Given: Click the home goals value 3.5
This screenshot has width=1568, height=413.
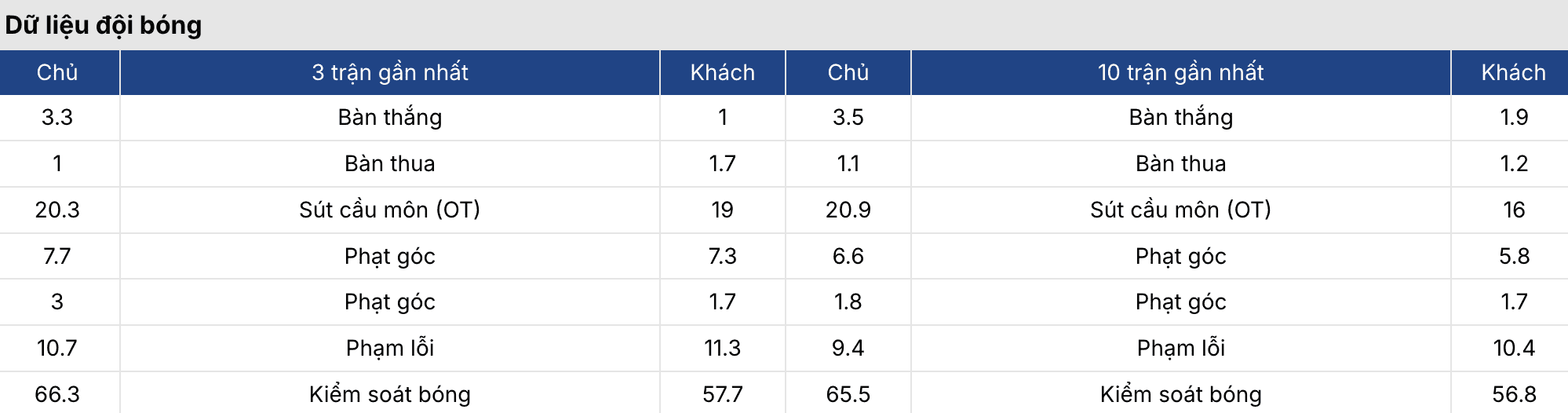Looking at the screenshot, I should (x=848, y=117).
